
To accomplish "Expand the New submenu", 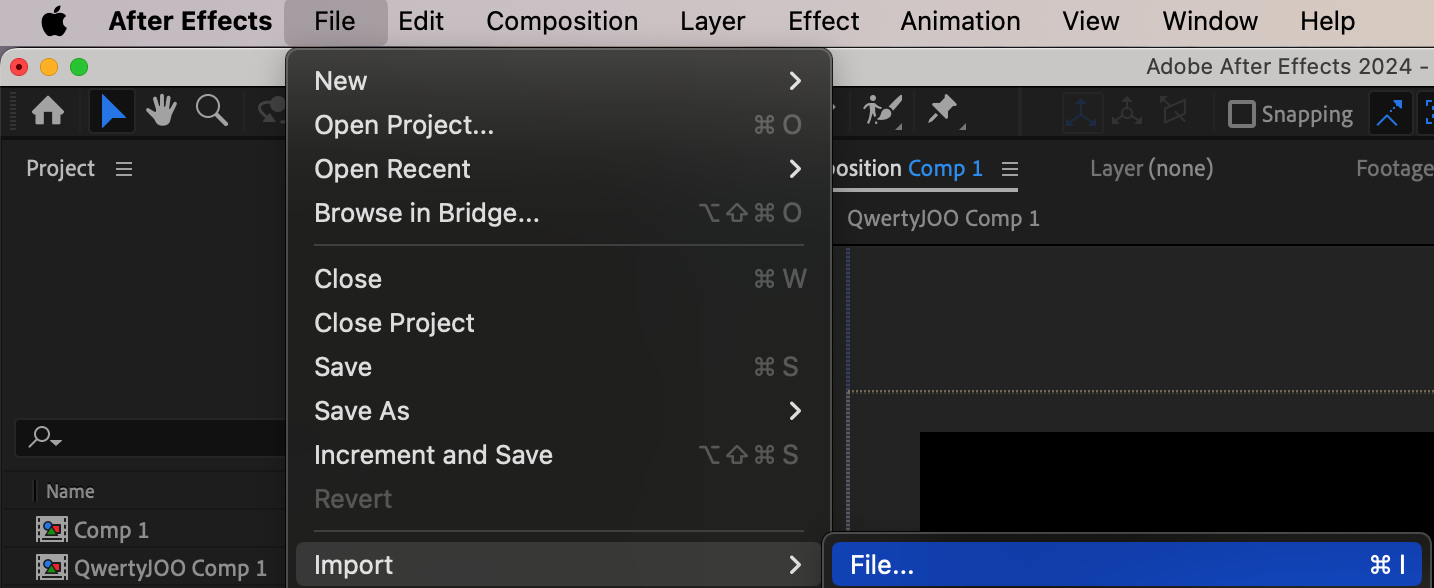I will point(558,81).
